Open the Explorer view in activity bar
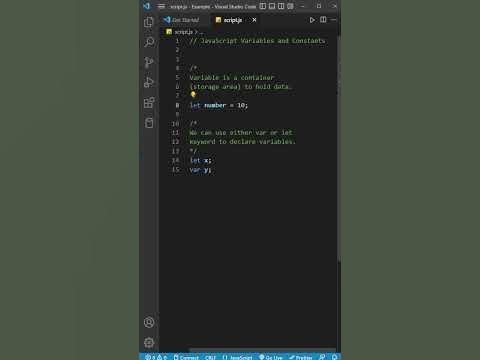 tap(149, 22)
